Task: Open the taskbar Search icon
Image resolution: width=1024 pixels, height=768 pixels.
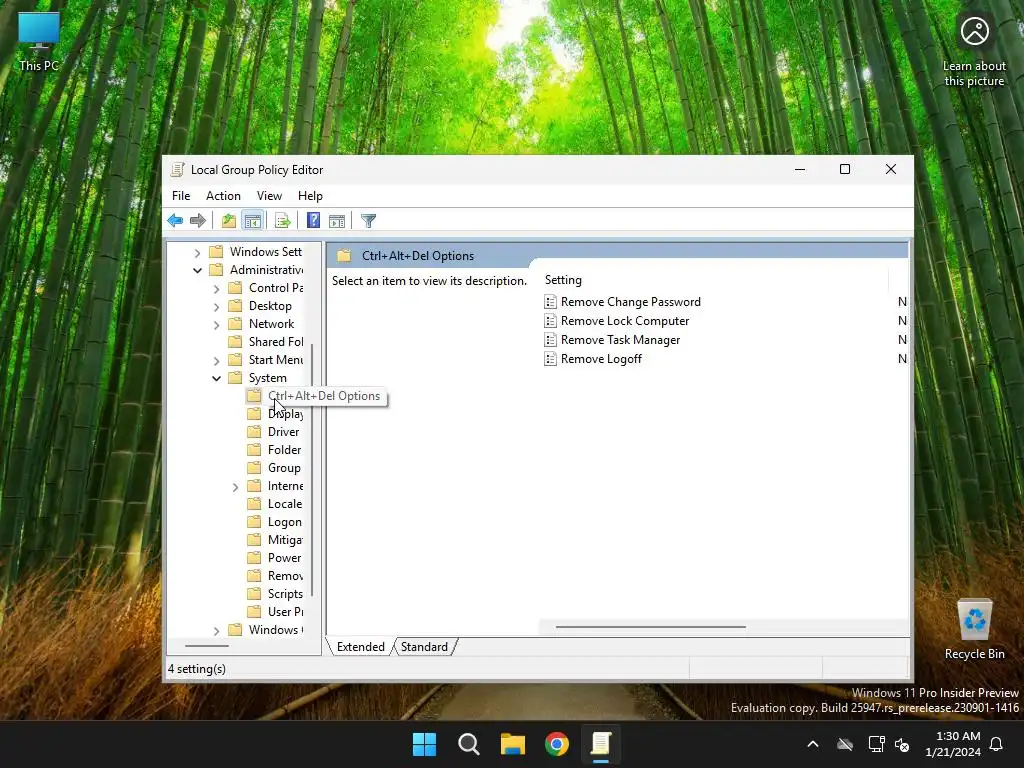Action: (x=469, y=744)
